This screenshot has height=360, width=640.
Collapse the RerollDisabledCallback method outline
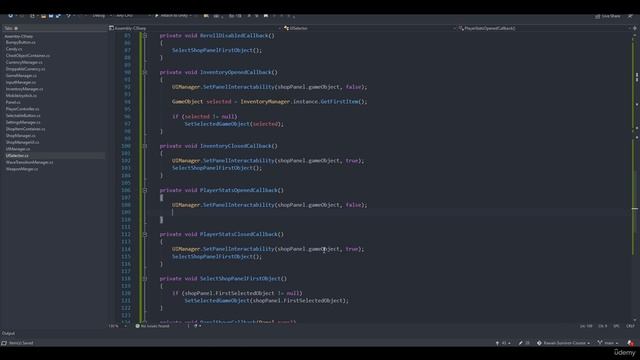pos(145,36)
